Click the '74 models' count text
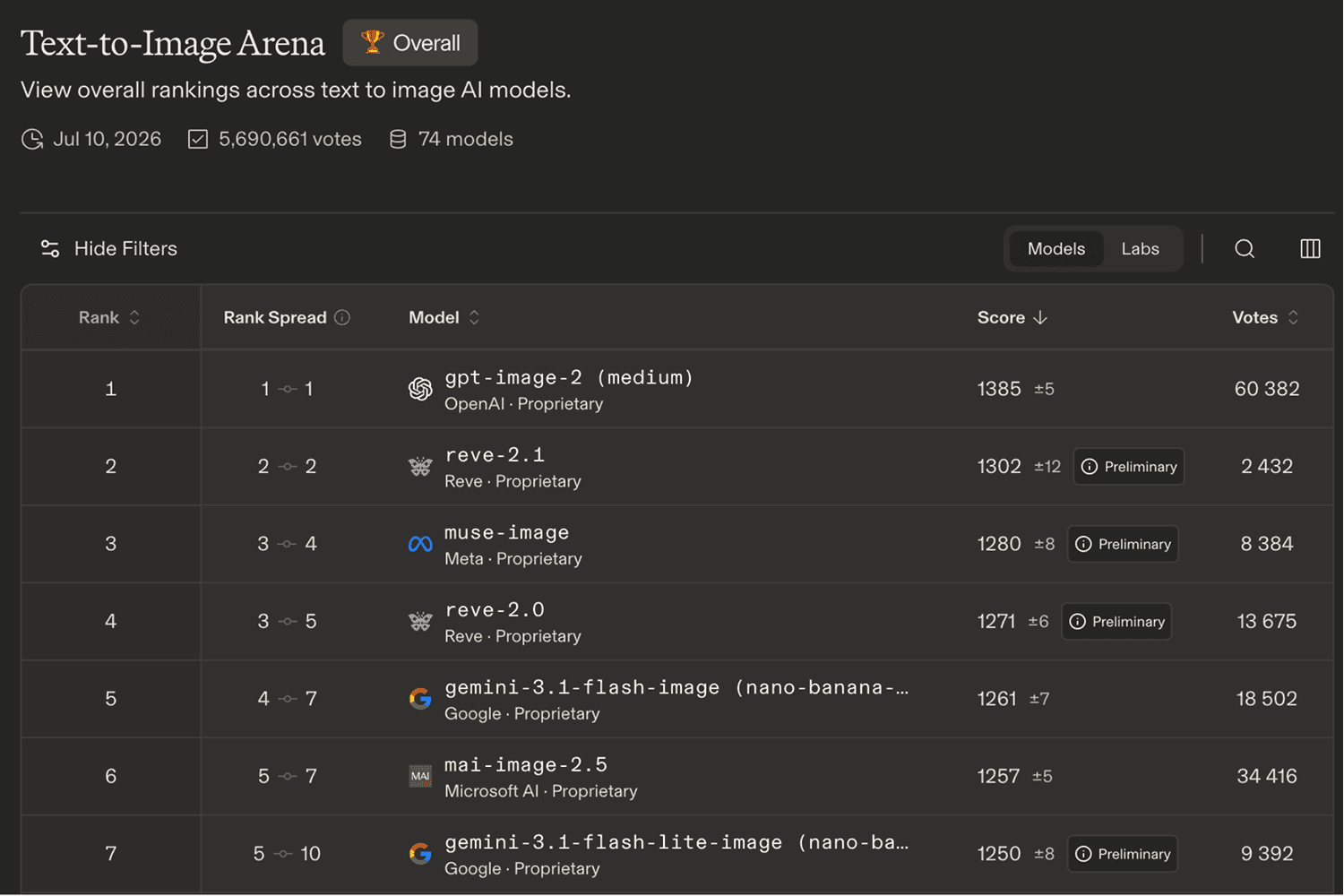 pyautogui.click(x=466, y=139)
